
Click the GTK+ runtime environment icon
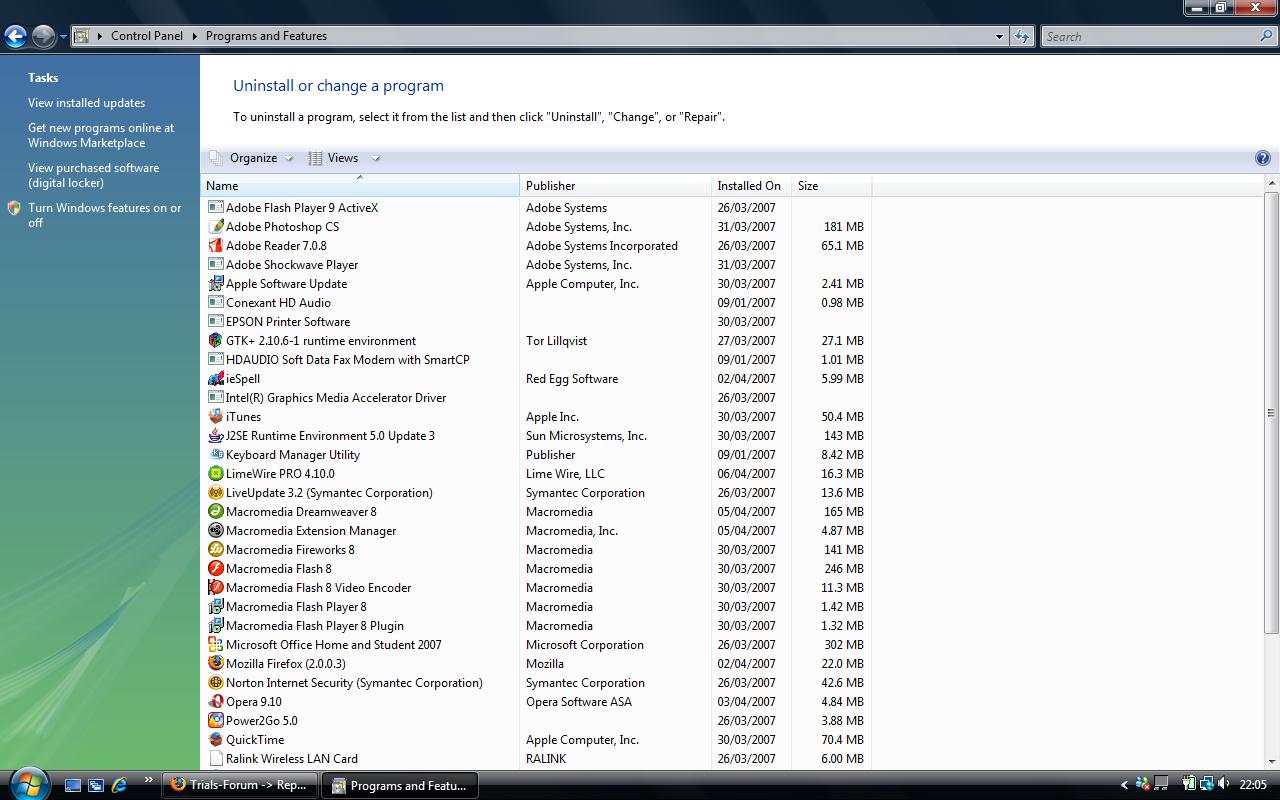click(x=215, y=341)
